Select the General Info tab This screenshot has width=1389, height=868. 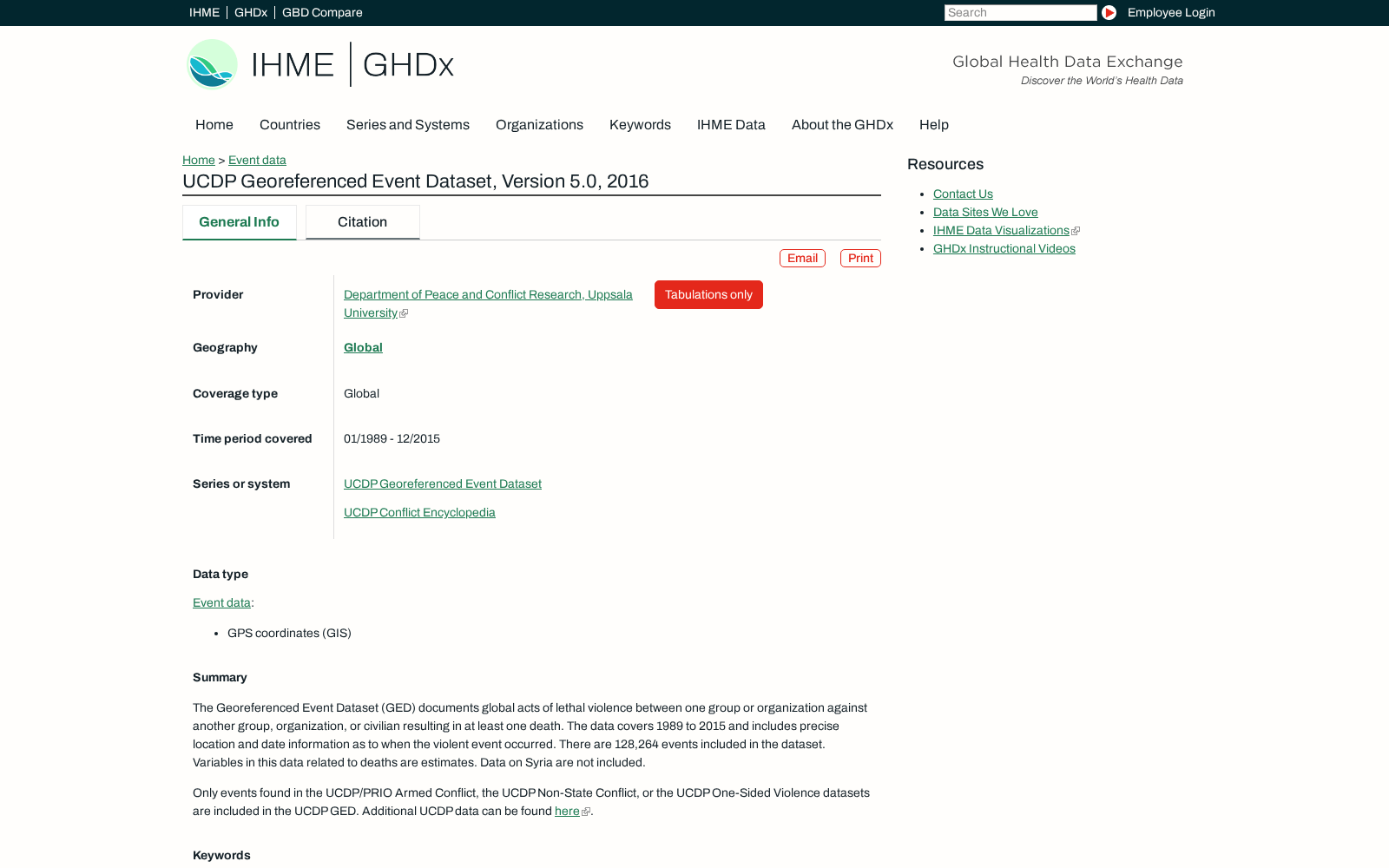[240, 222]
